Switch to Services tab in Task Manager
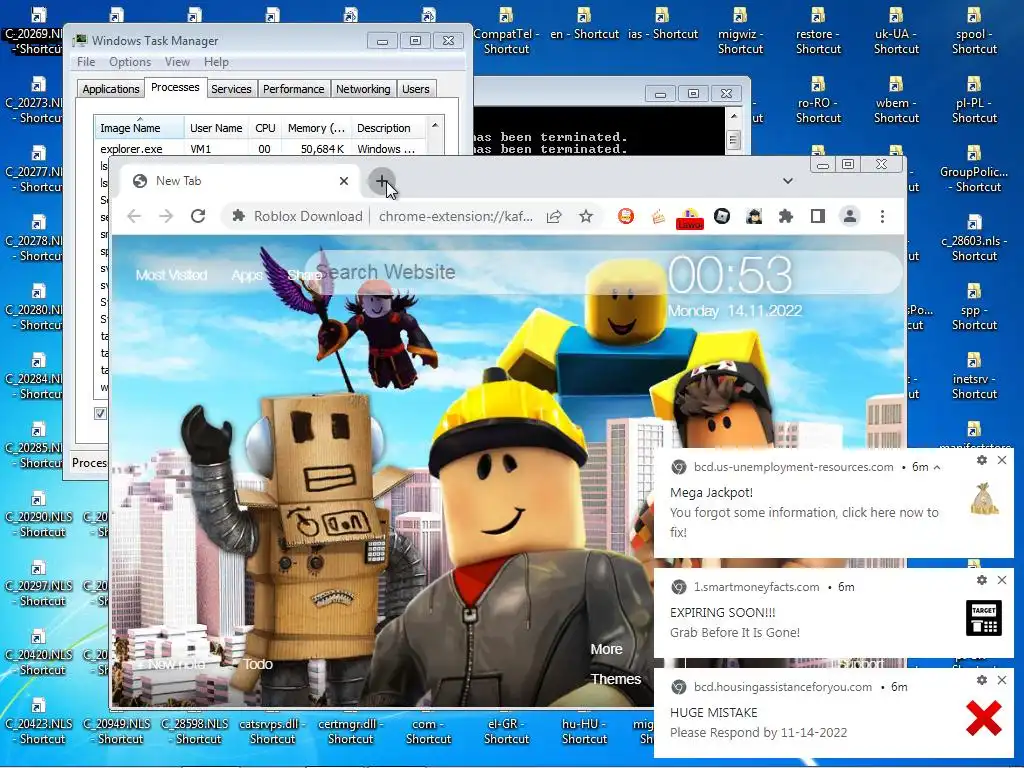The image size is (1024, 768). (x=231, y=89)
